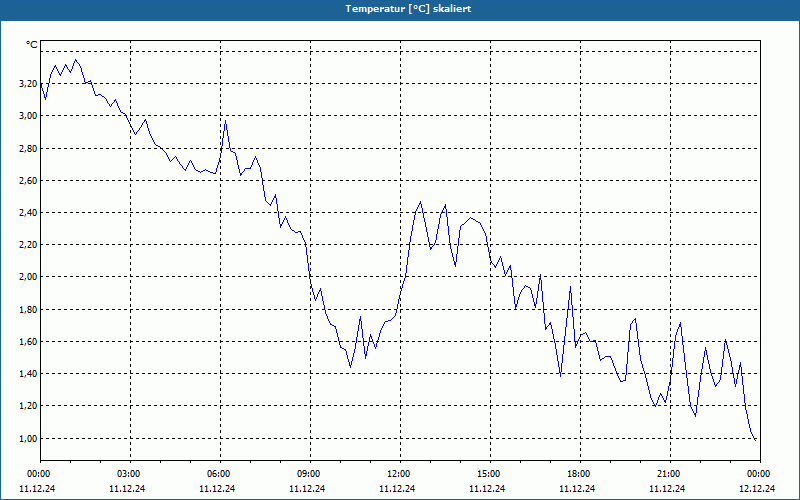Click the 2,80 y-axis value

pos(28,148)
